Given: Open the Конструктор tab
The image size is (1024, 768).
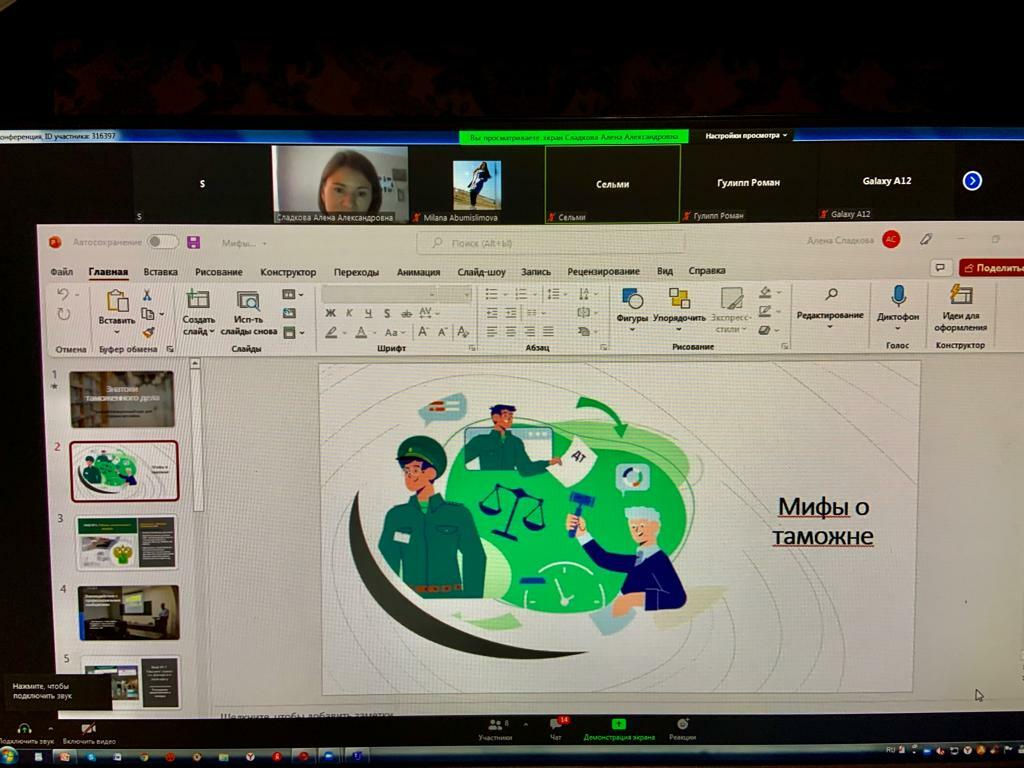Looking at the screenshot, I should pos(288,272).
